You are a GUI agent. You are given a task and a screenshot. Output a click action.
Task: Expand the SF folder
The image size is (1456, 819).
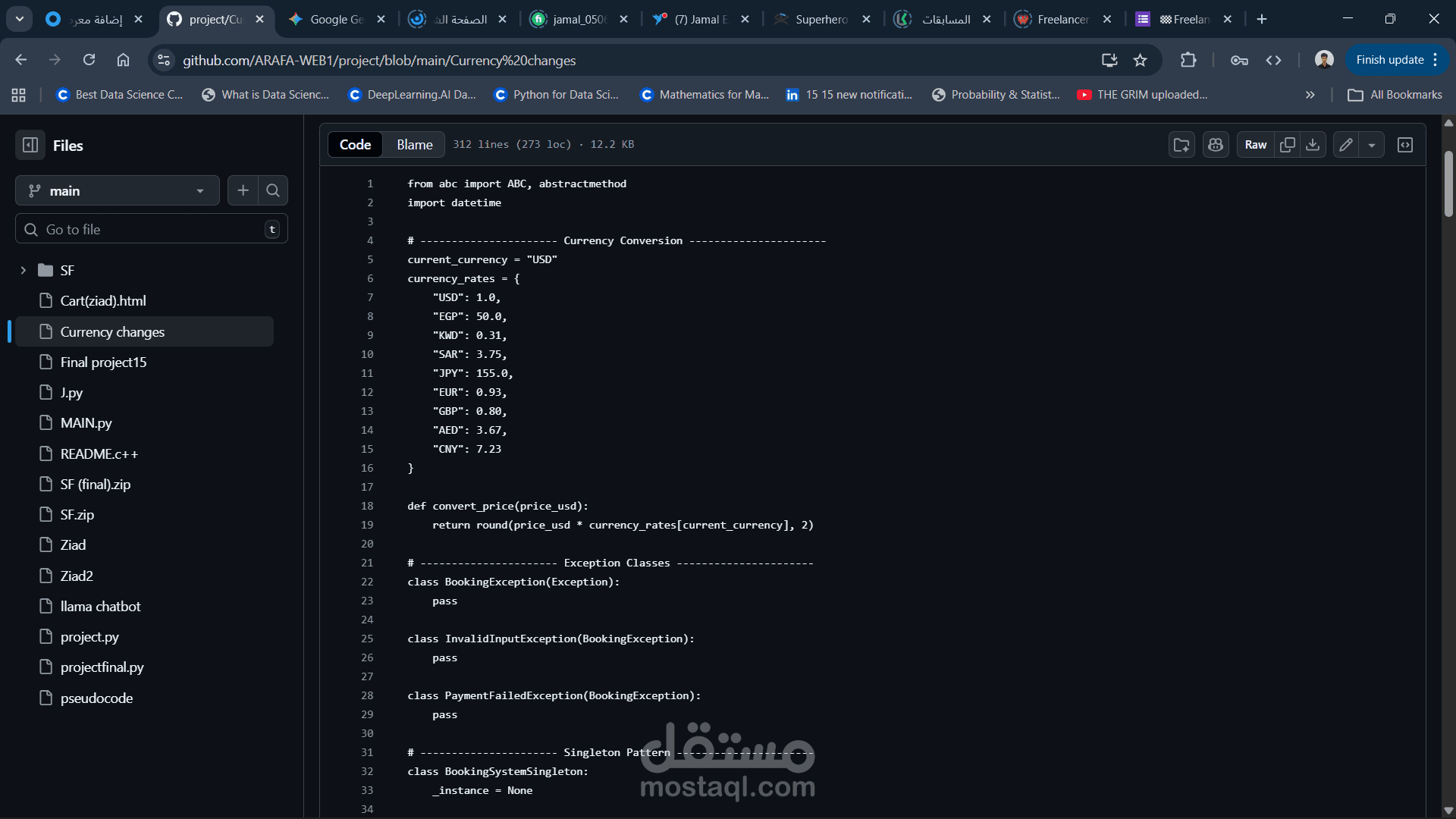[x=24, y=270]
